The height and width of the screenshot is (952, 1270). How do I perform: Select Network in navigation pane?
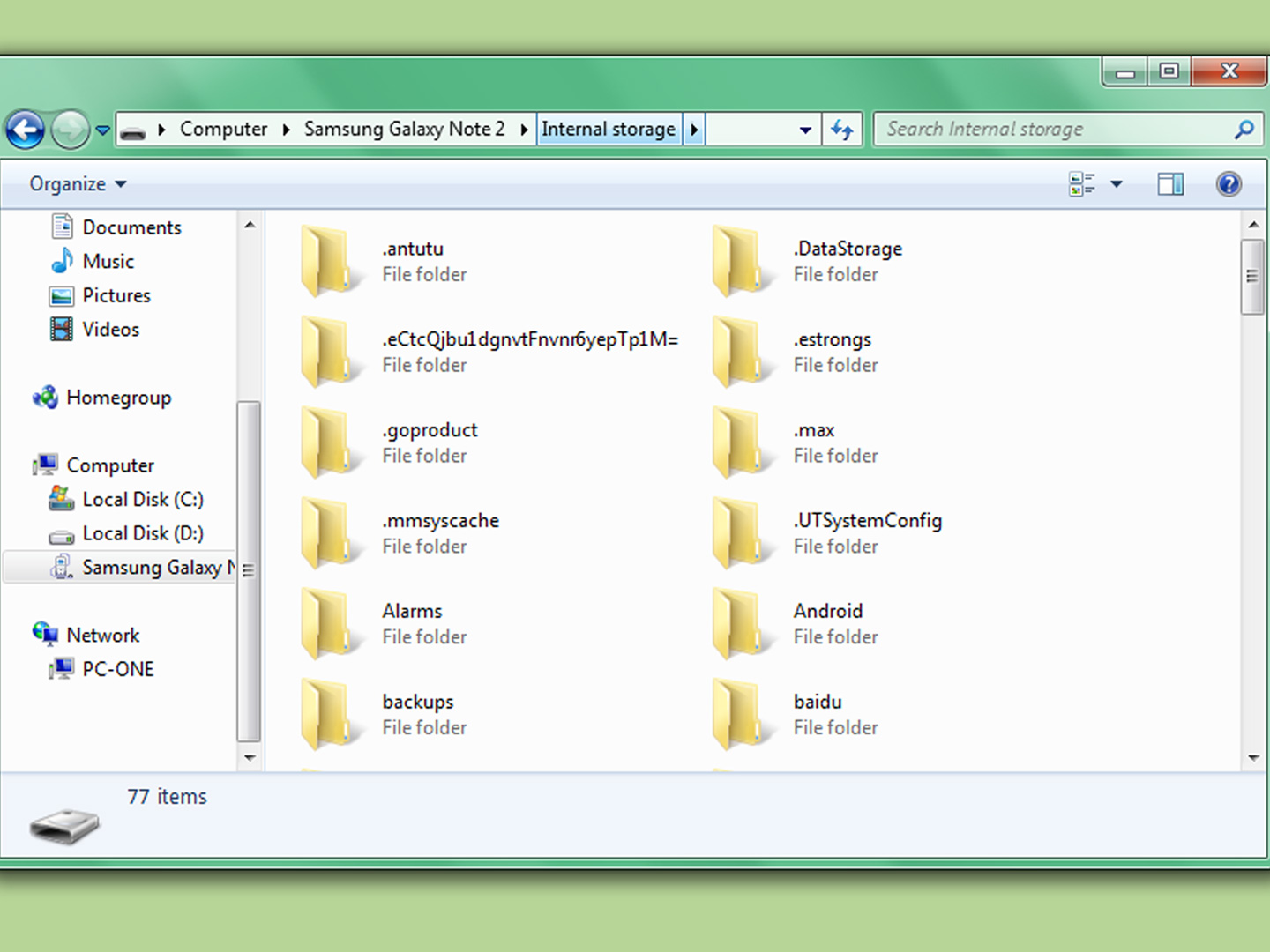[x=103, y=636]
